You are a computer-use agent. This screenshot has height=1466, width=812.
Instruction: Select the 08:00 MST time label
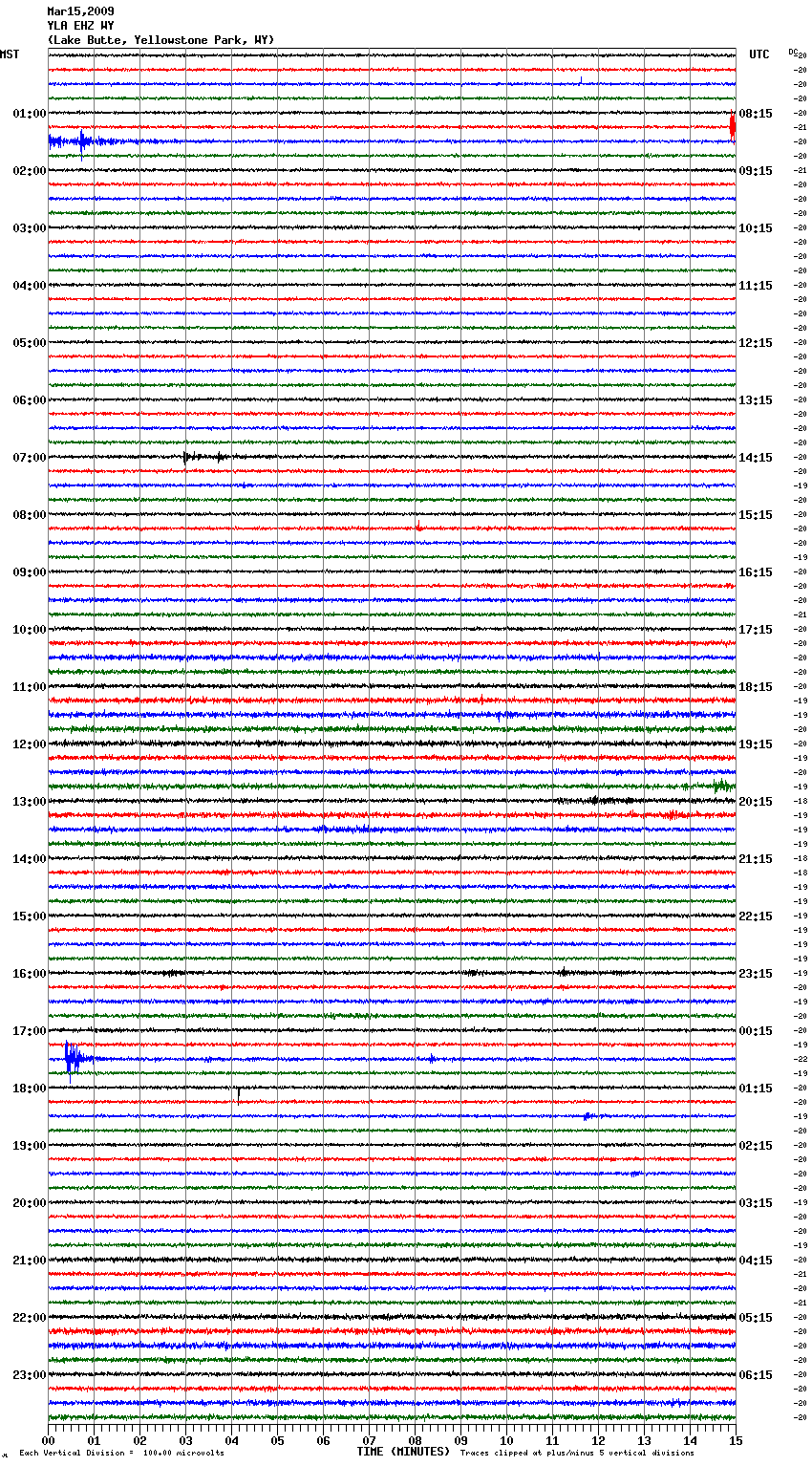[x=30, y=515]
